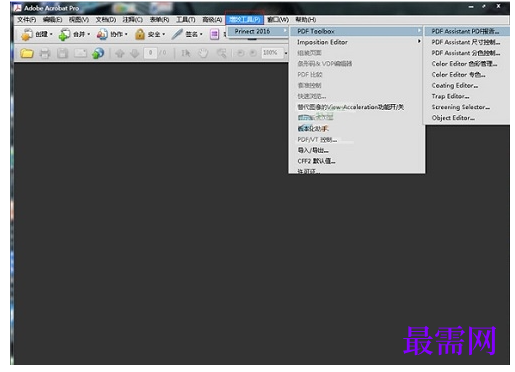
Task: Open the Help 帮助(H) menu
Action: [x=306, y=20]
